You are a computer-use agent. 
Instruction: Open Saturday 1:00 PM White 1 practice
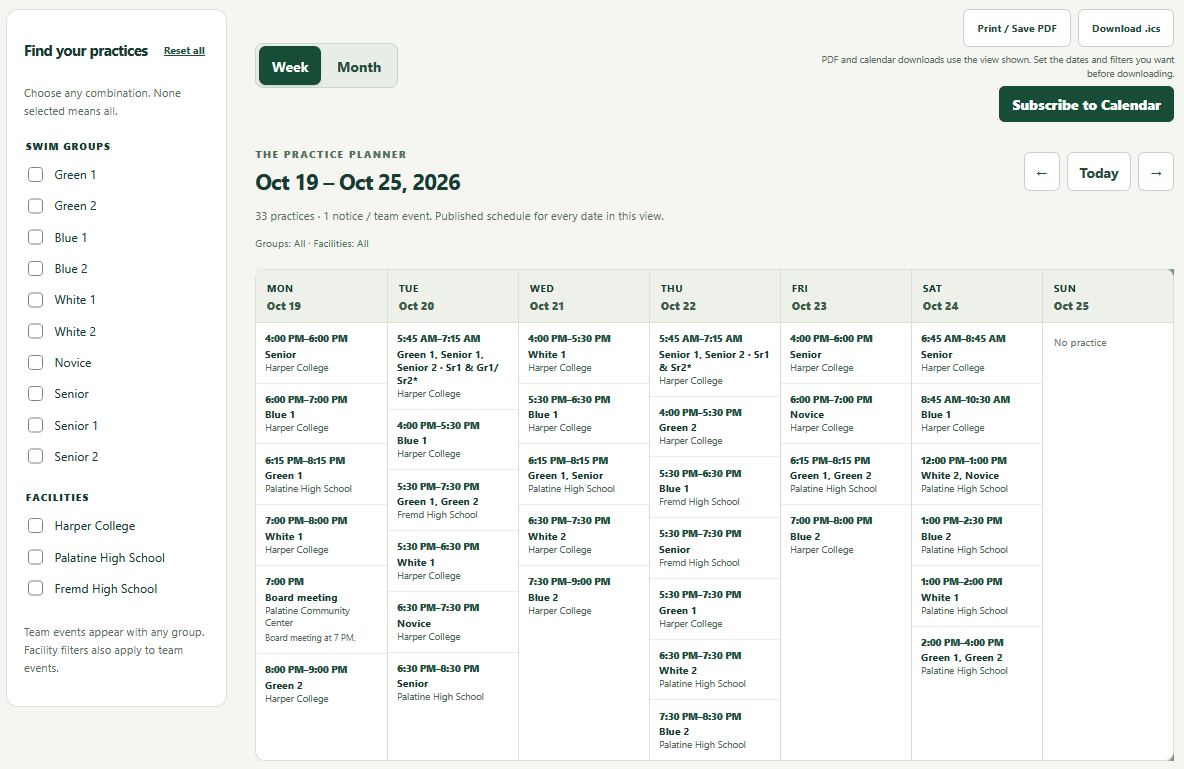point(977,596)
